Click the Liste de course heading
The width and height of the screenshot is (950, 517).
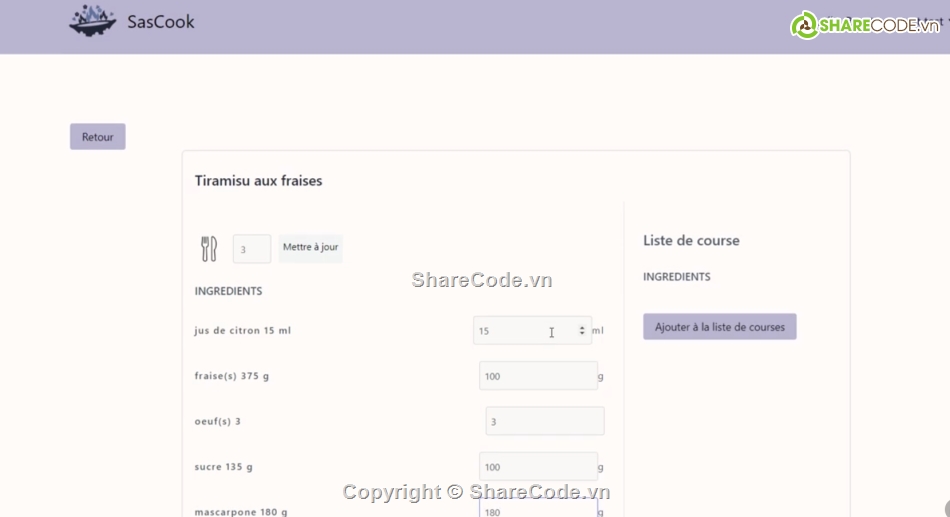pyautogui.click(x=691, y=241)
